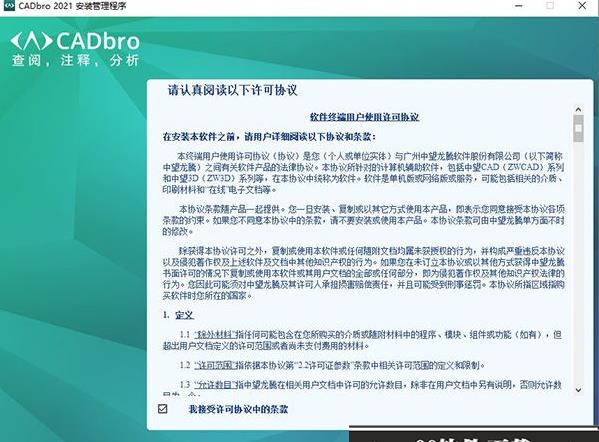Click the underlined 软件终端用户使用许可协议 title
Viewport: 599px width, 442px height.
364,117
